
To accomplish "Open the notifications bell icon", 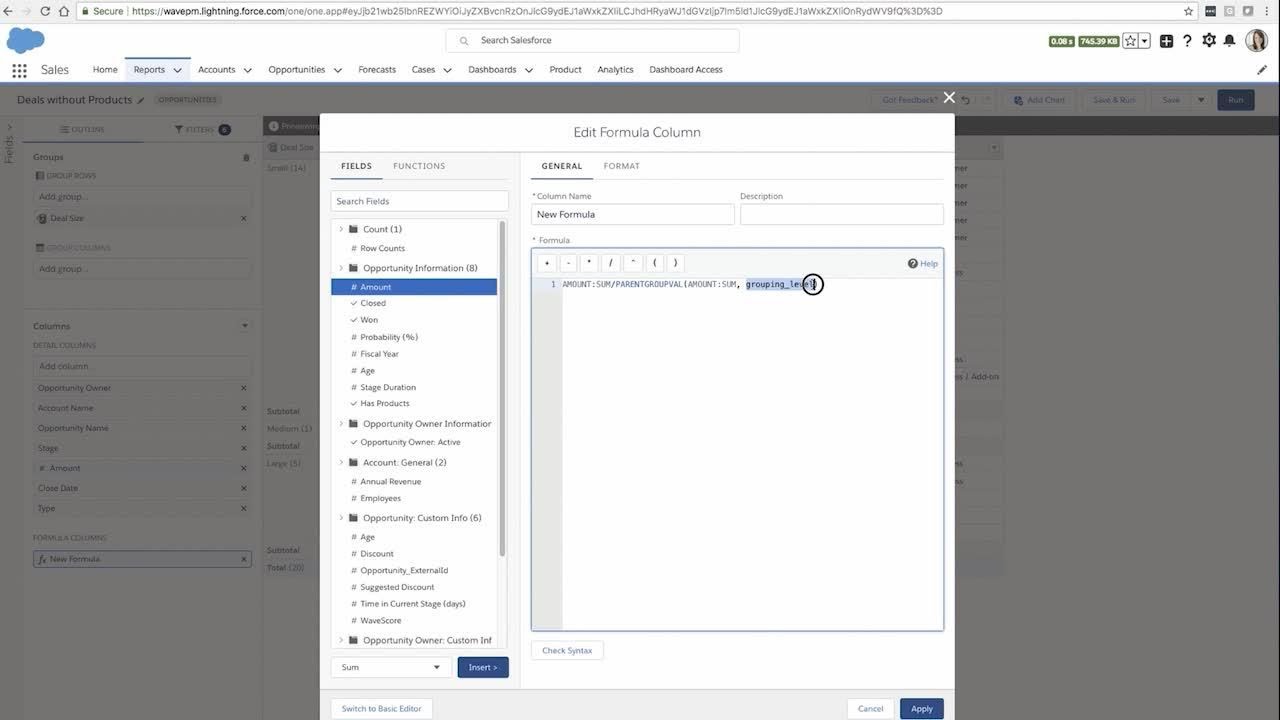I will point(1230,41).
